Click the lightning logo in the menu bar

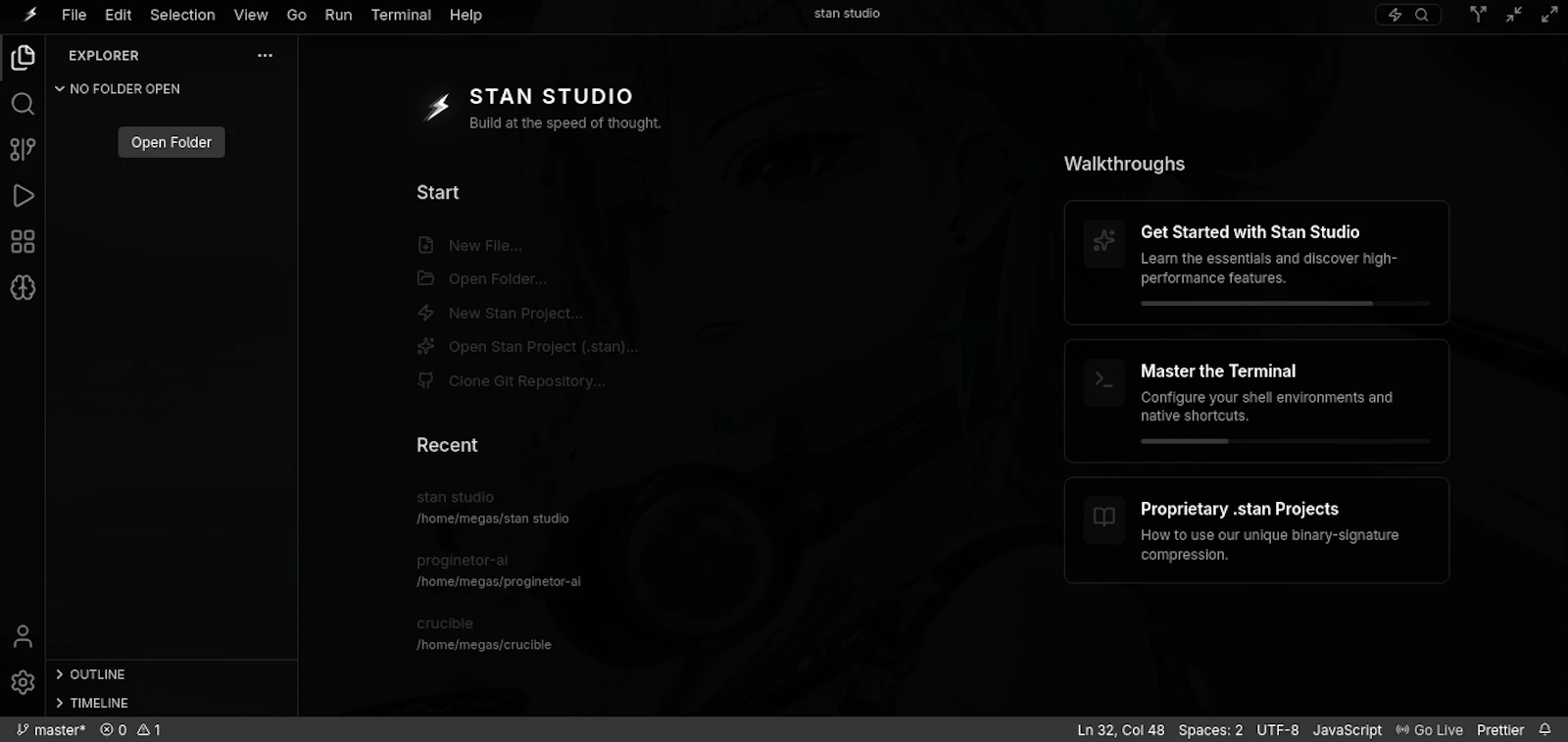click(x=30, y=15)
